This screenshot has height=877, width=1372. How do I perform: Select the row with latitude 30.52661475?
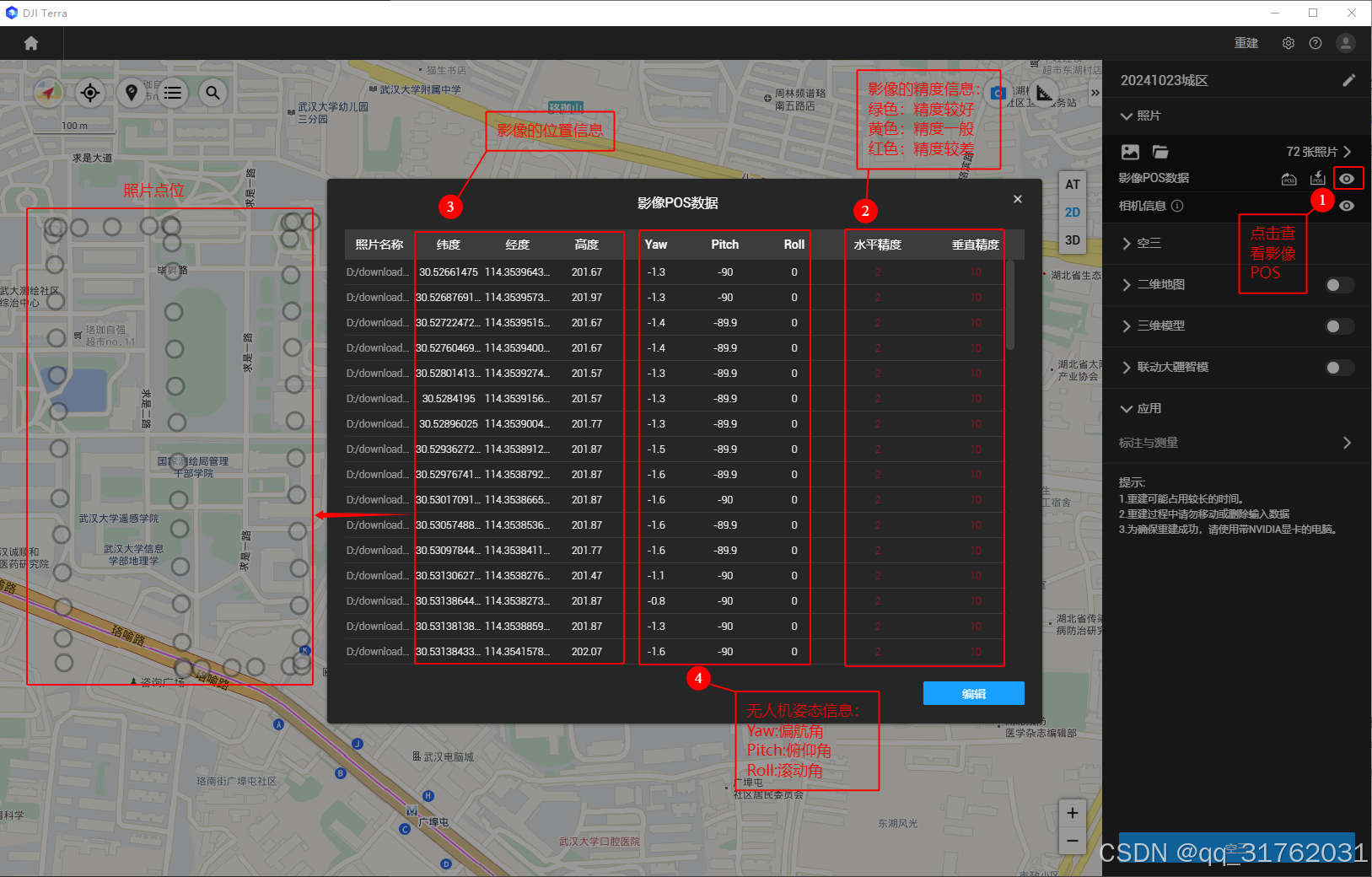pyautogui.click(x=675, y=272)
